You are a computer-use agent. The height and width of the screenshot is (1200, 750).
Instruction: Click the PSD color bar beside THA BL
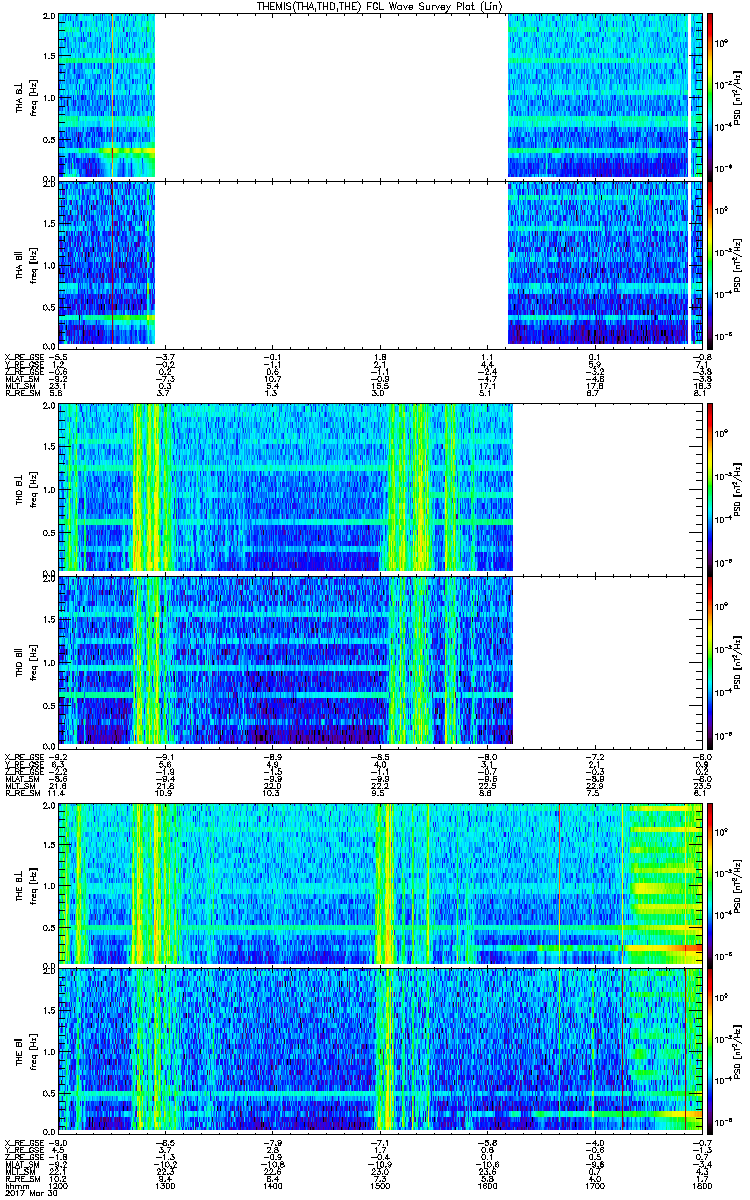[710, 96]
